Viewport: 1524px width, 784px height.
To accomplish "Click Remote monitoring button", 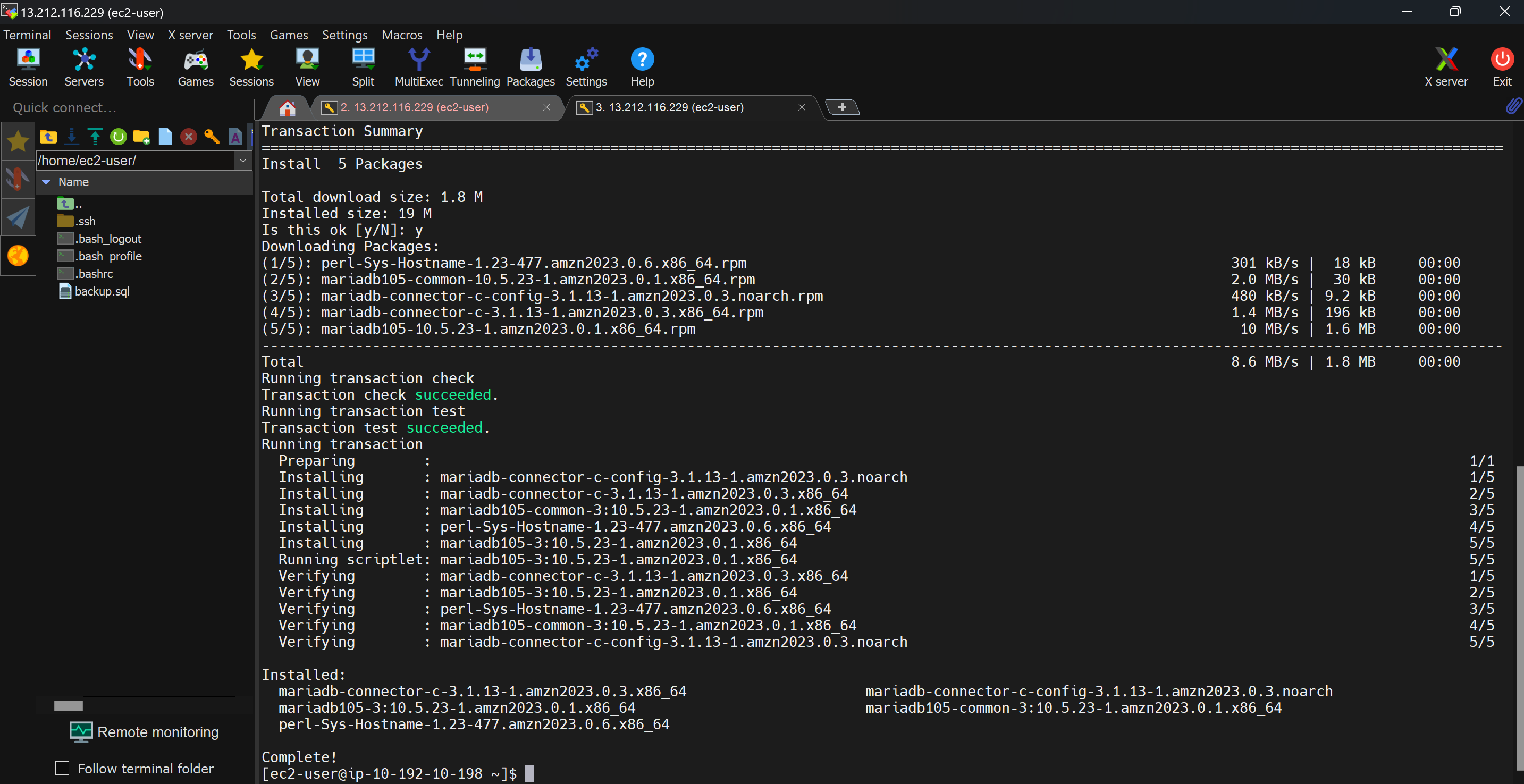I will pos(144,731).
